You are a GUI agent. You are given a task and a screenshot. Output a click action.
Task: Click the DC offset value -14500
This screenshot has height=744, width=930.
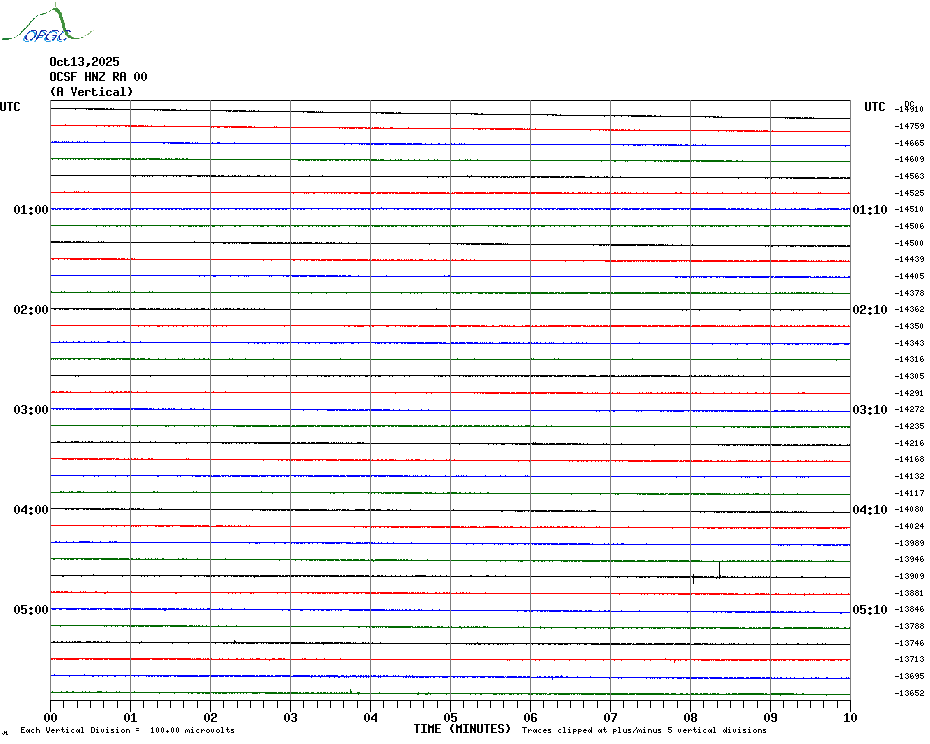coord(909,243)
